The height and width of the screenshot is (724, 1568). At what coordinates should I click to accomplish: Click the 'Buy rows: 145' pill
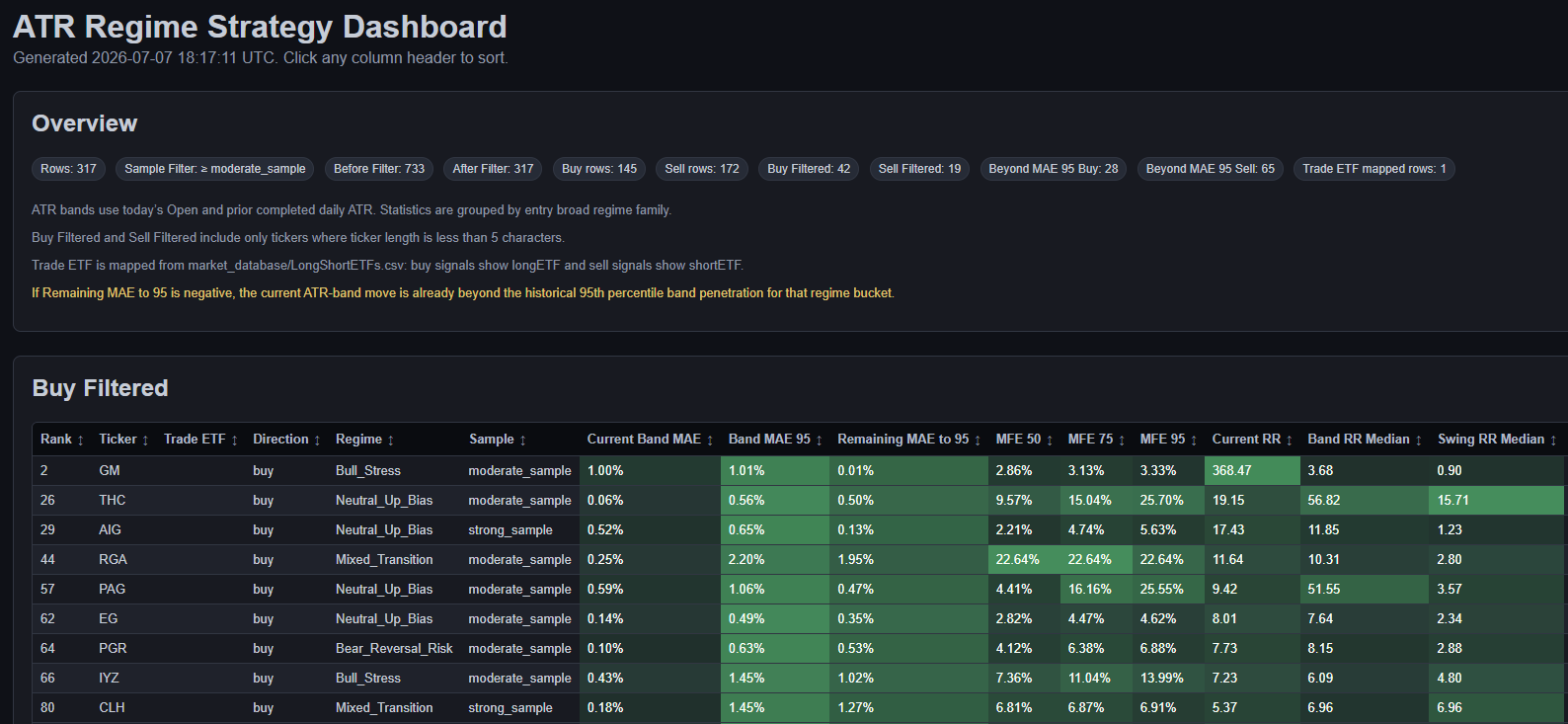pyautogui.click(x=599, y=169)
